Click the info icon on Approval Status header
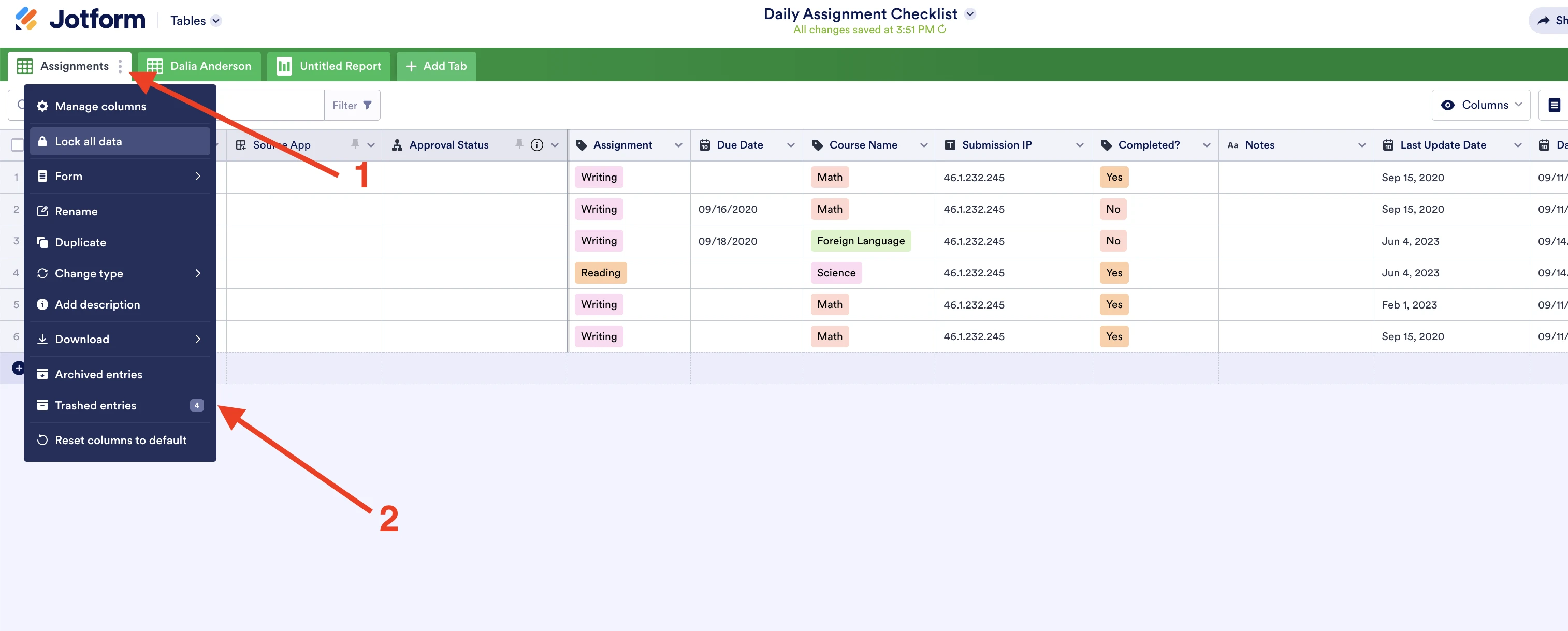1568x631 pixels. (x=536, y=145)
